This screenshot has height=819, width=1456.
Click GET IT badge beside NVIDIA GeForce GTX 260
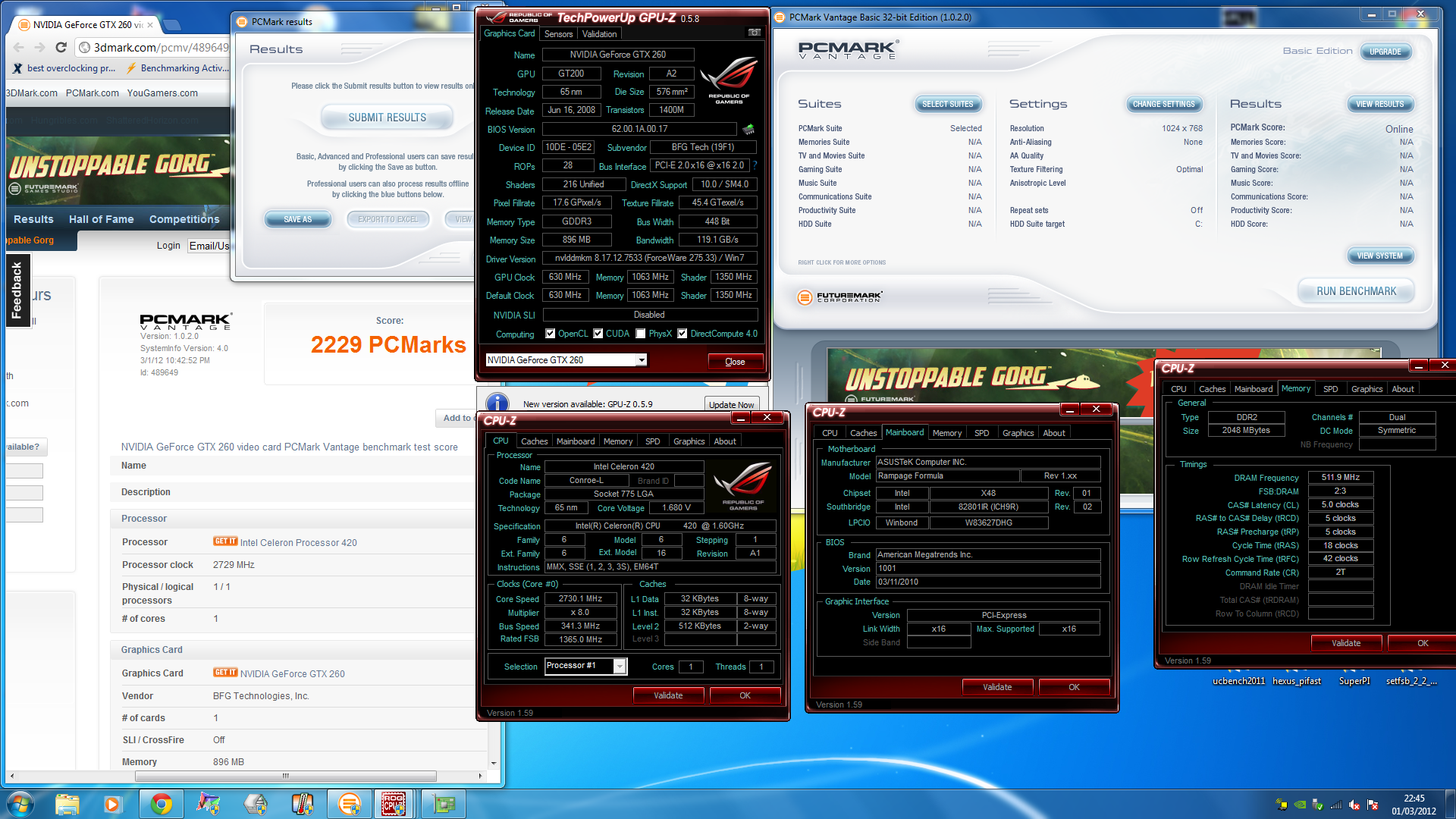[x=225, y=673]
